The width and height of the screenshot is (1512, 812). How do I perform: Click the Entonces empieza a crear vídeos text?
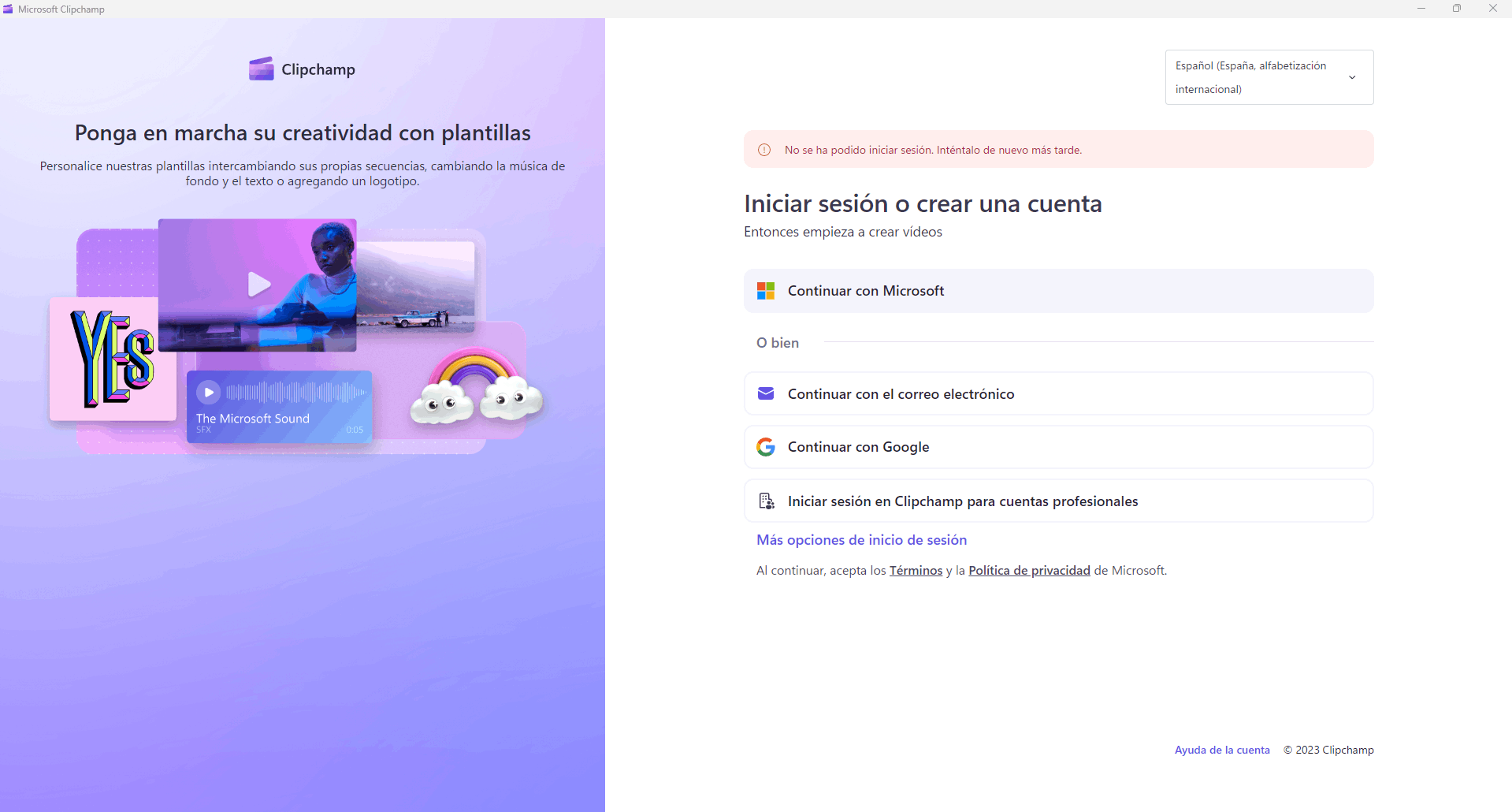pyautogui.click(x=843, y=232)
